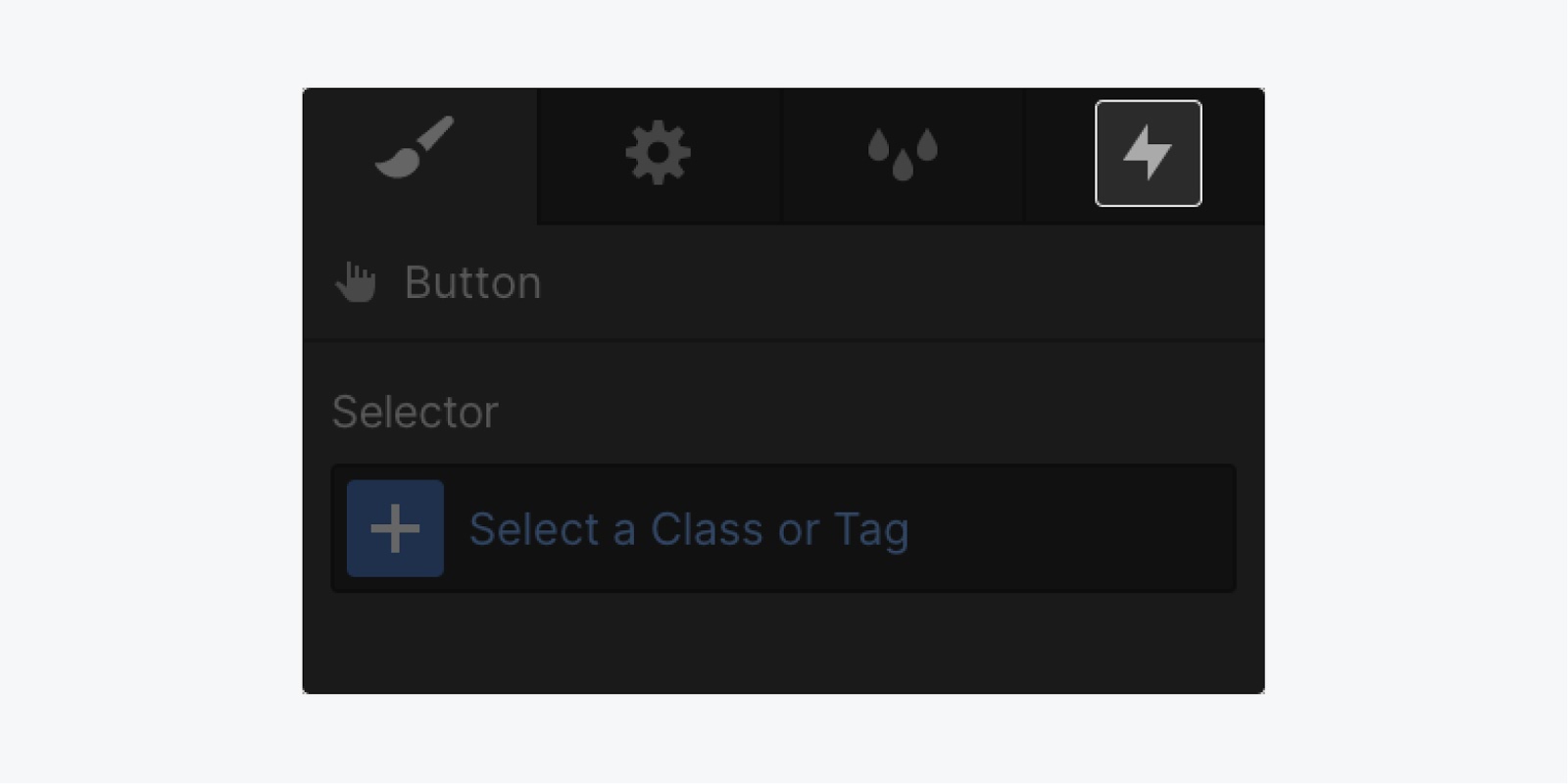Focus the Selector class input box
The image size is (1568, 784).
783,528
